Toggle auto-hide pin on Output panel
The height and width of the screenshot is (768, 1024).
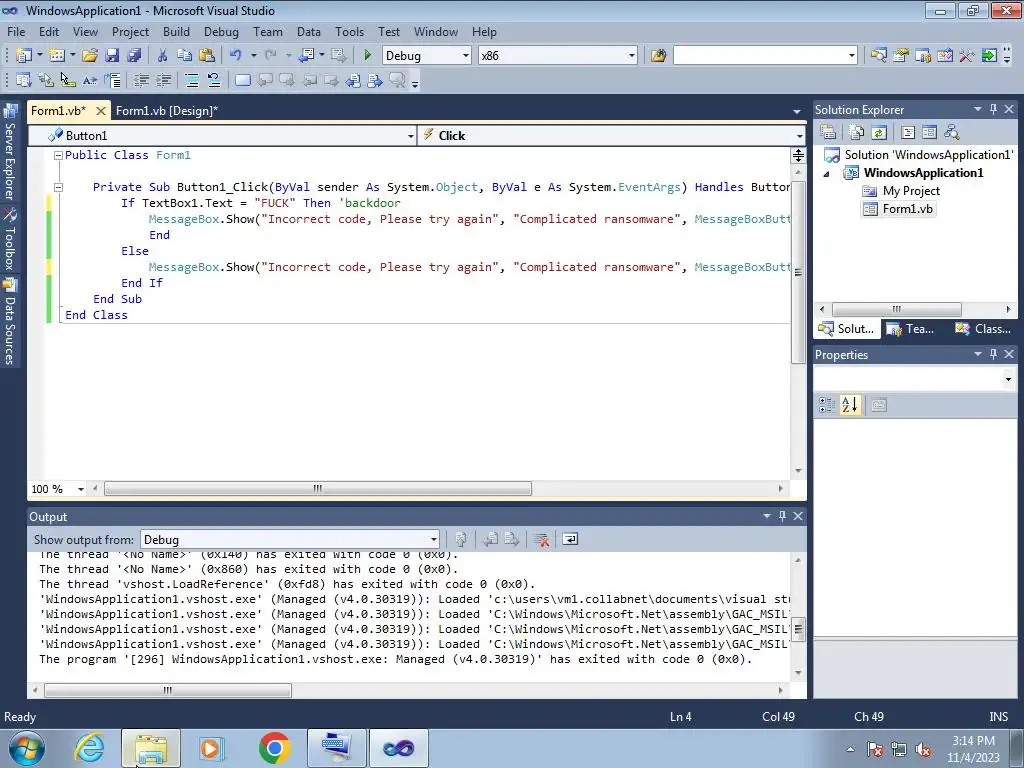coord(782,516)
